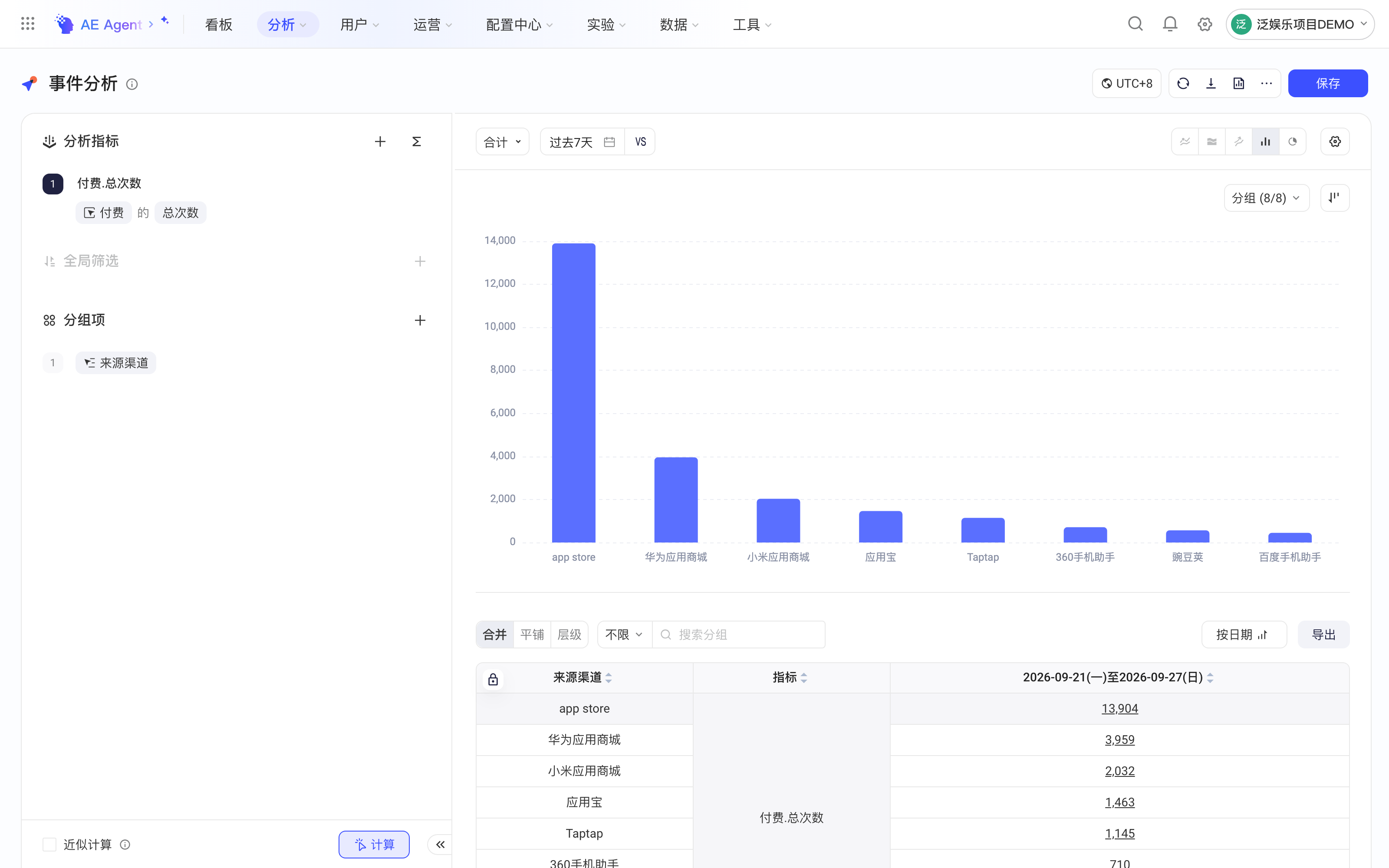Viewport: 1389px width, 868px height.
Task: Switch to line chart view
Action: point(1185,142)
